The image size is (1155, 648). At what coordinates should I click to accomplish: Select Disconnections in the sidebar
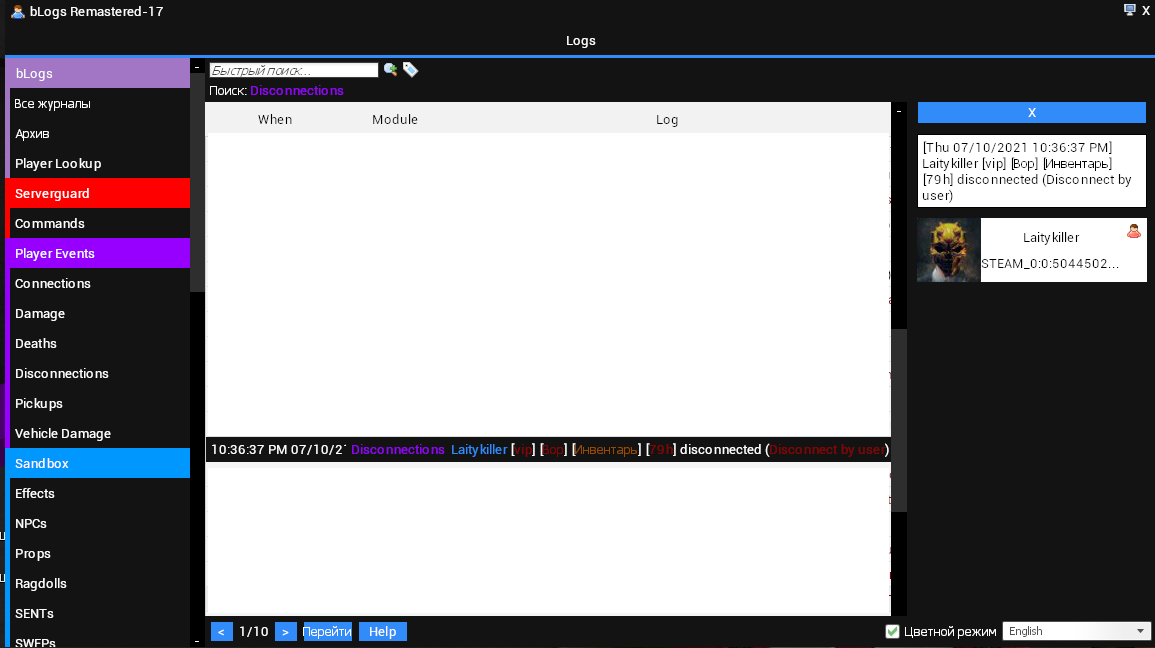click(62, 373)
